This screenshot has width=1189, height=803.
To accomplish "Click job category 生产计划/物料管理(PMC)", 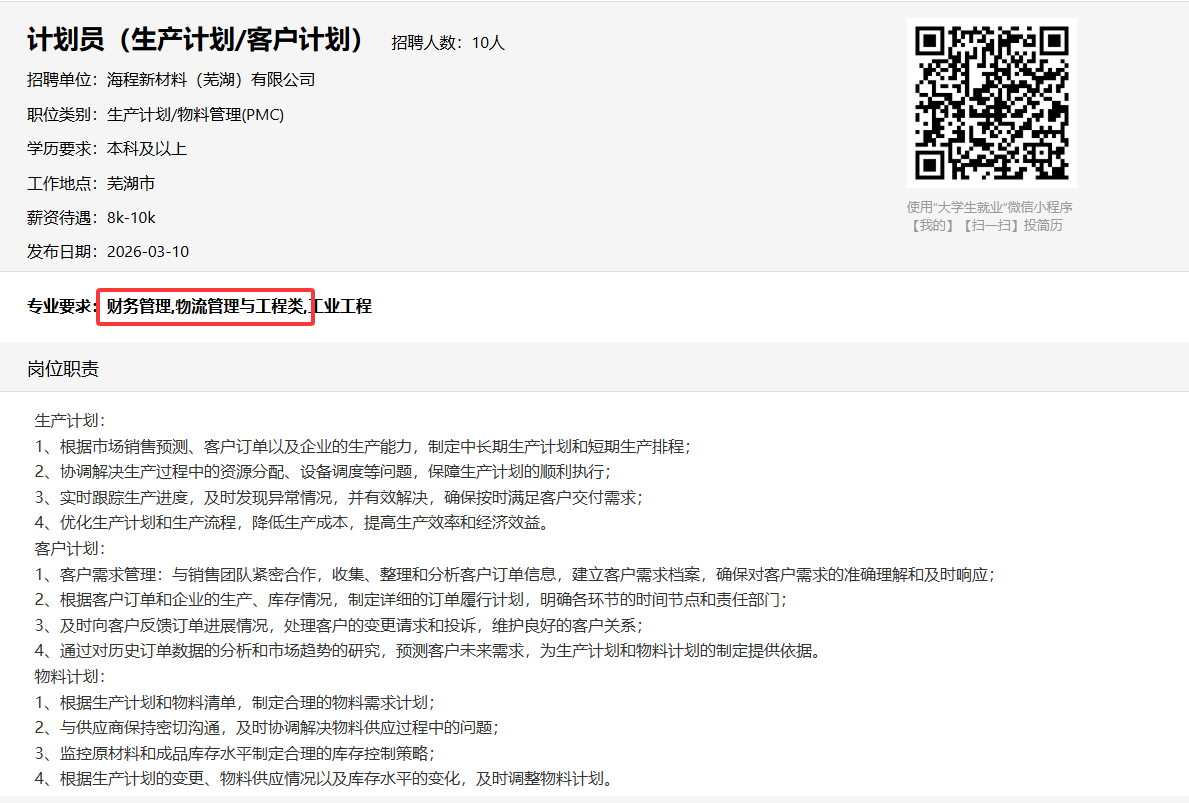I will pyautogui.click(x=195, y=115).
